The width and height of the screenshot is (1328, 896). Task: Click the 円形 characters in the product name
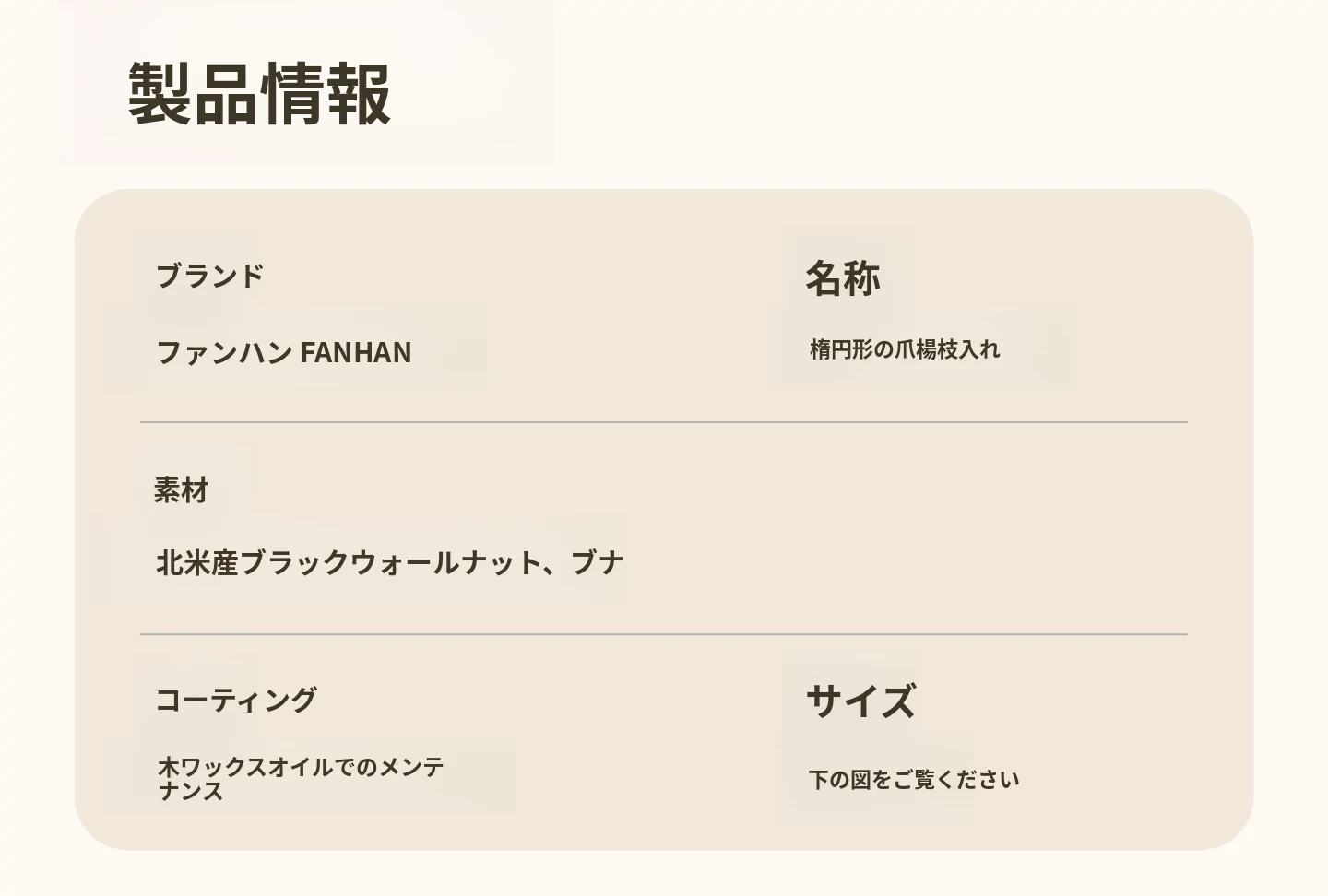point(852,349)
